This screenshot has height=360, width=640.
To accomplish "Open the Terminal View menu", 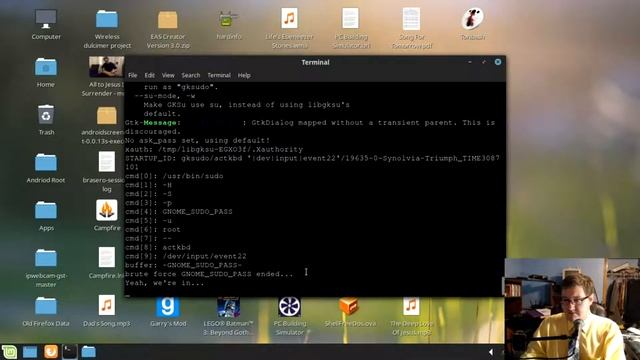I will click(168, 76).
